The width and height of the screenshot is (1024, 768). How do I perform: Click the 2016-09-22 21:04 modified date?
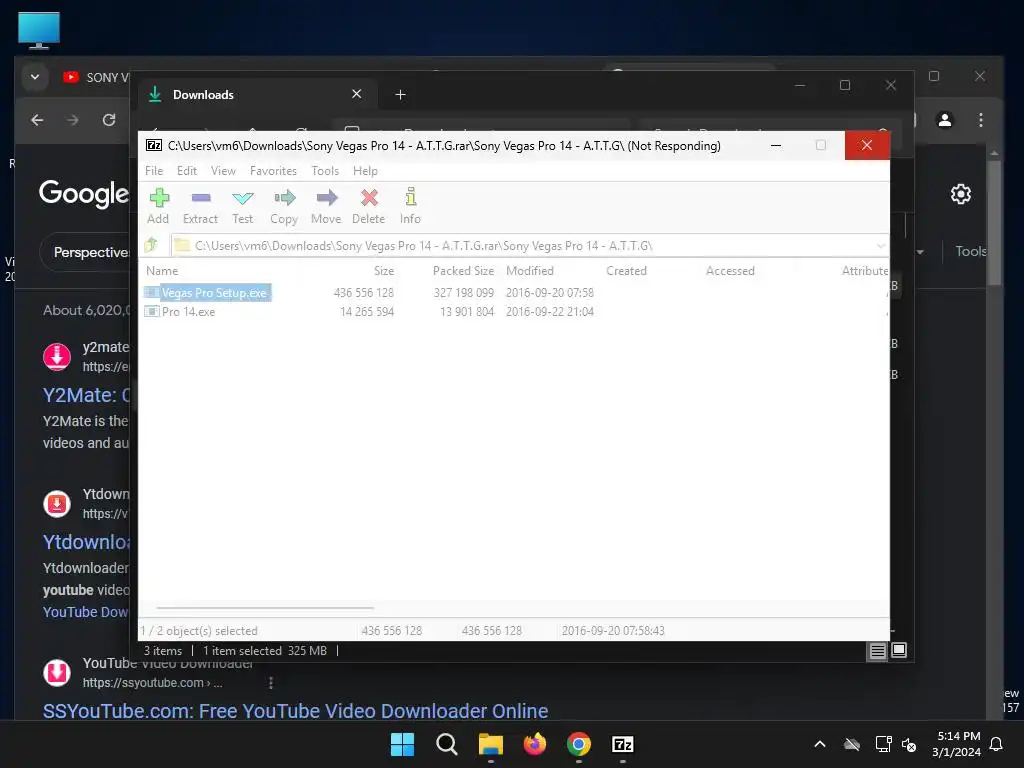549,312
